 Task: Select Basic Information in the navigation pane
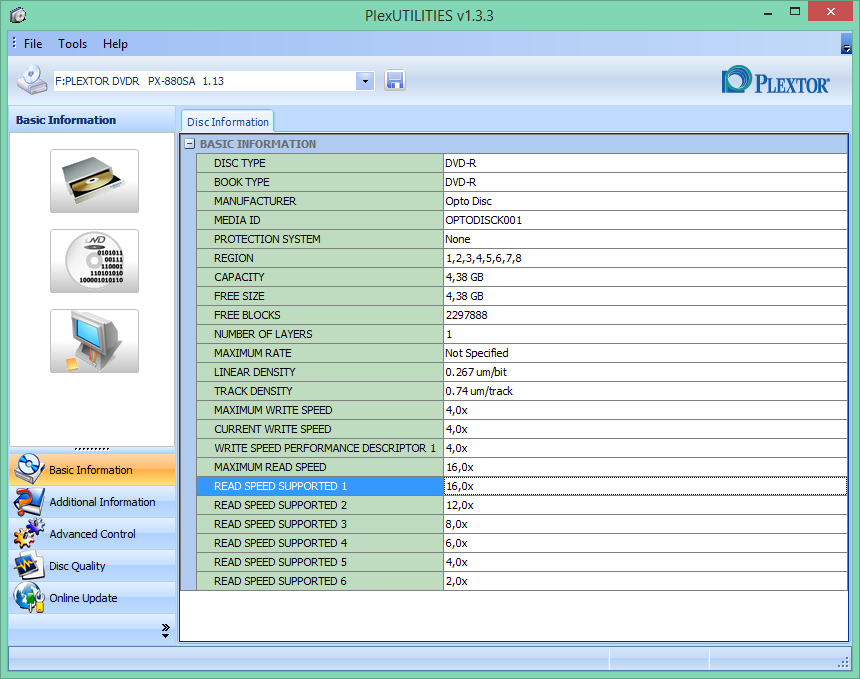point(91,470)
